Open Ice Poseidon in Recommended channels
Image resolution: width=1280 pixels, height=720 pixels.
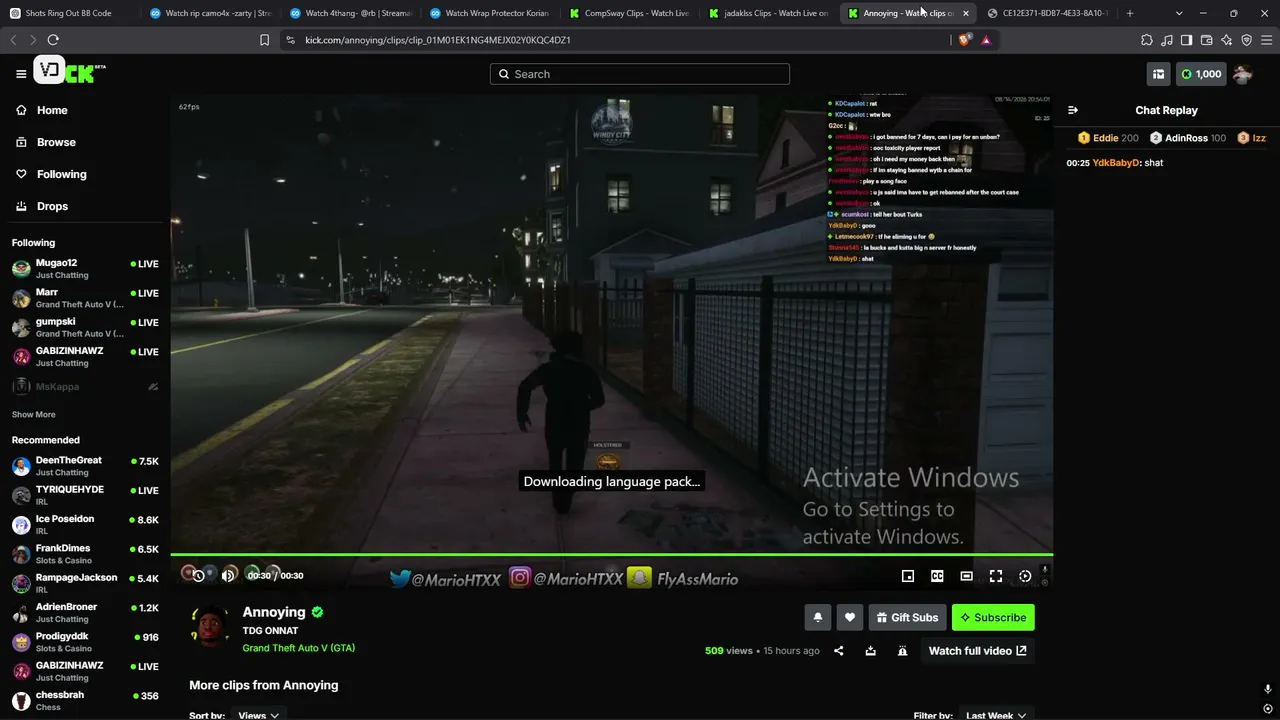(85, 524)
